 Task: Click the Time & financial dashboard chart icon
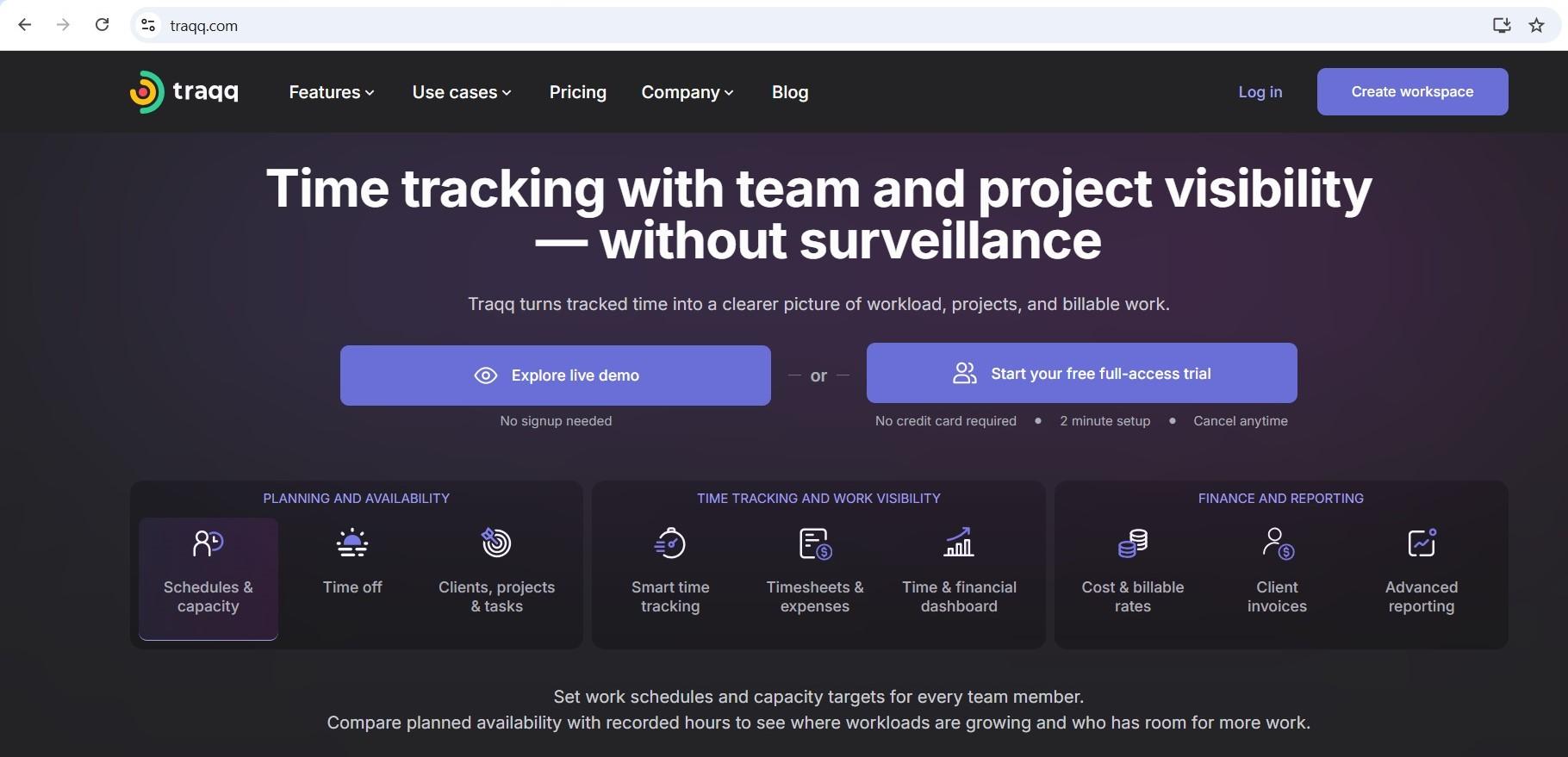coord(959,543)
